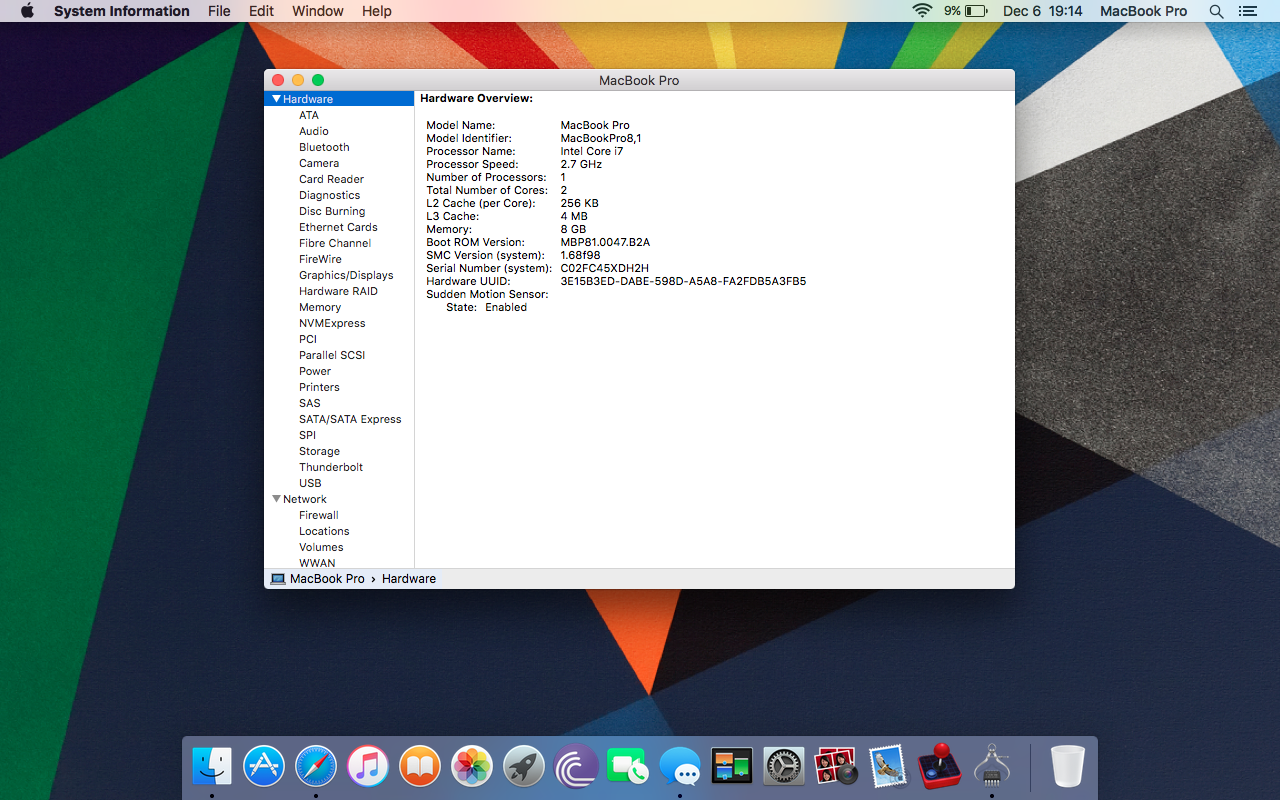1280x800 pixels.
Task: Select Card Reader in the sidebar
Action: click(331, 179)
